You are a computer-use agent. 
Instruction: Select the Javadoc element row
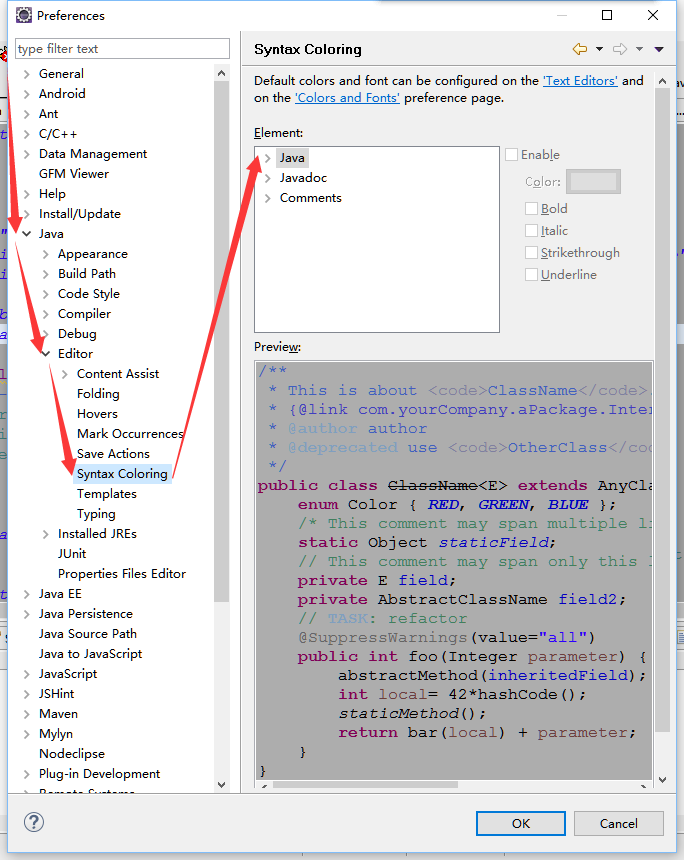click(x=303, y=178)
